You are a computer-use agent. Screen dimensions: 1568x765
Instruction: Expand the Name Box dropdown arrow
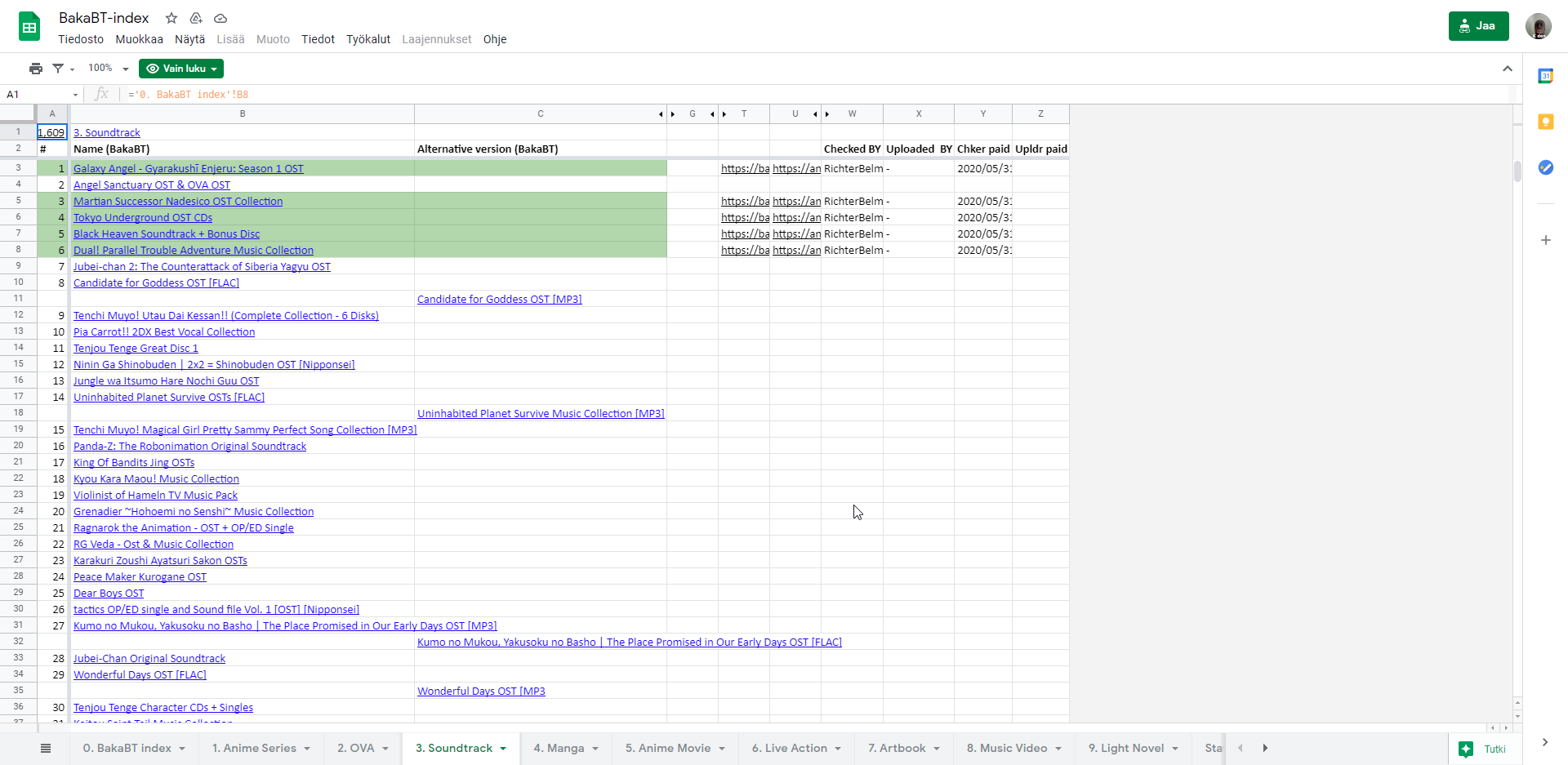coord(75,95)
